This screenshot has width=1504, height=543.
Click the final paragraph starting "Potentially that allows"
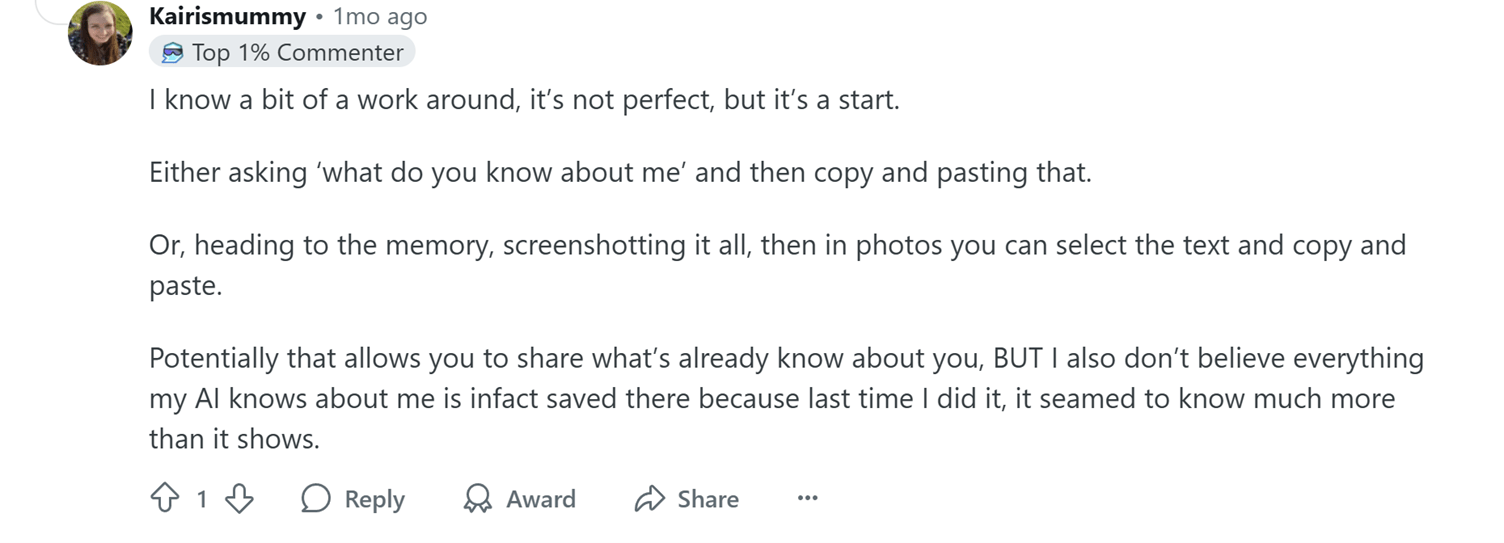click(786, 398)
